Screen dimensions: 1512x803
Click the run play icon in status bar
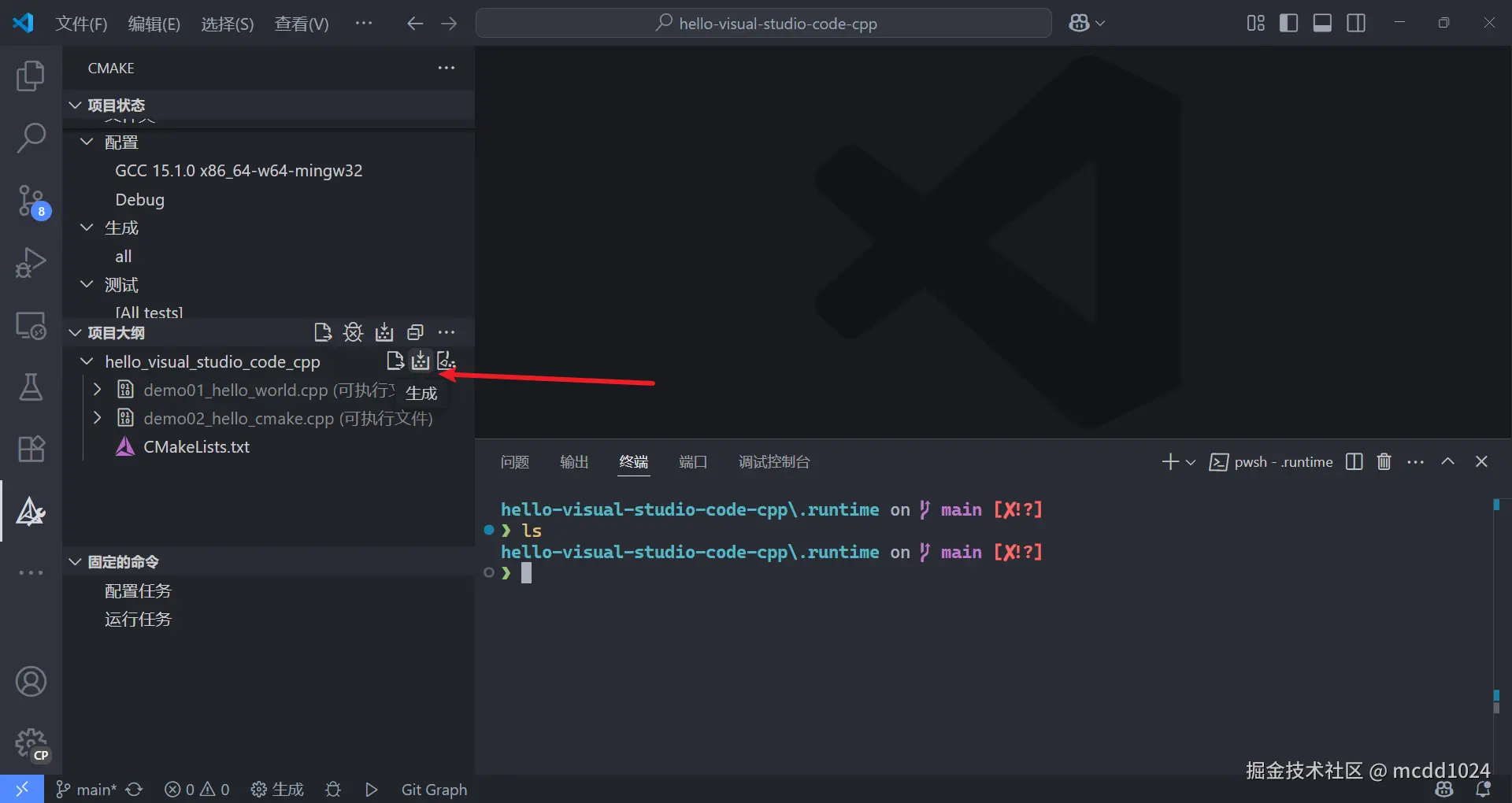pos(372,789)
